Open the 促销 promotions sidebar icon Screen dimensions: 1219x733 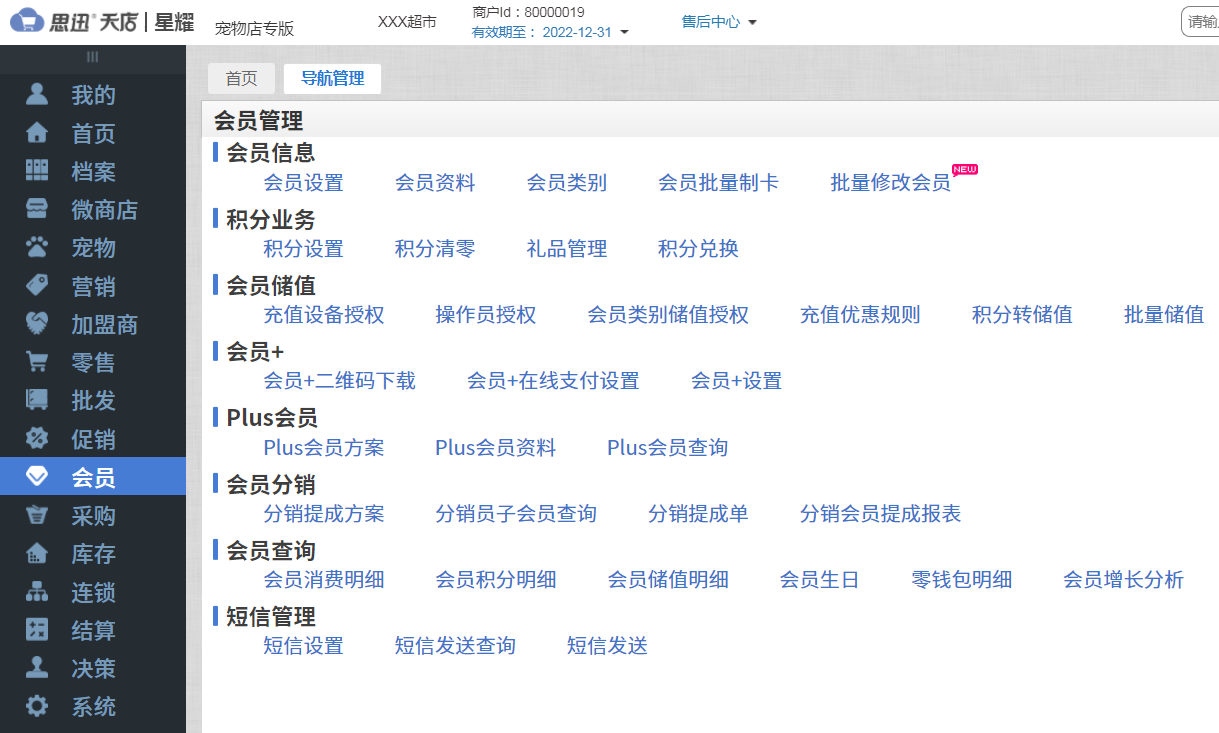point(38,438)
